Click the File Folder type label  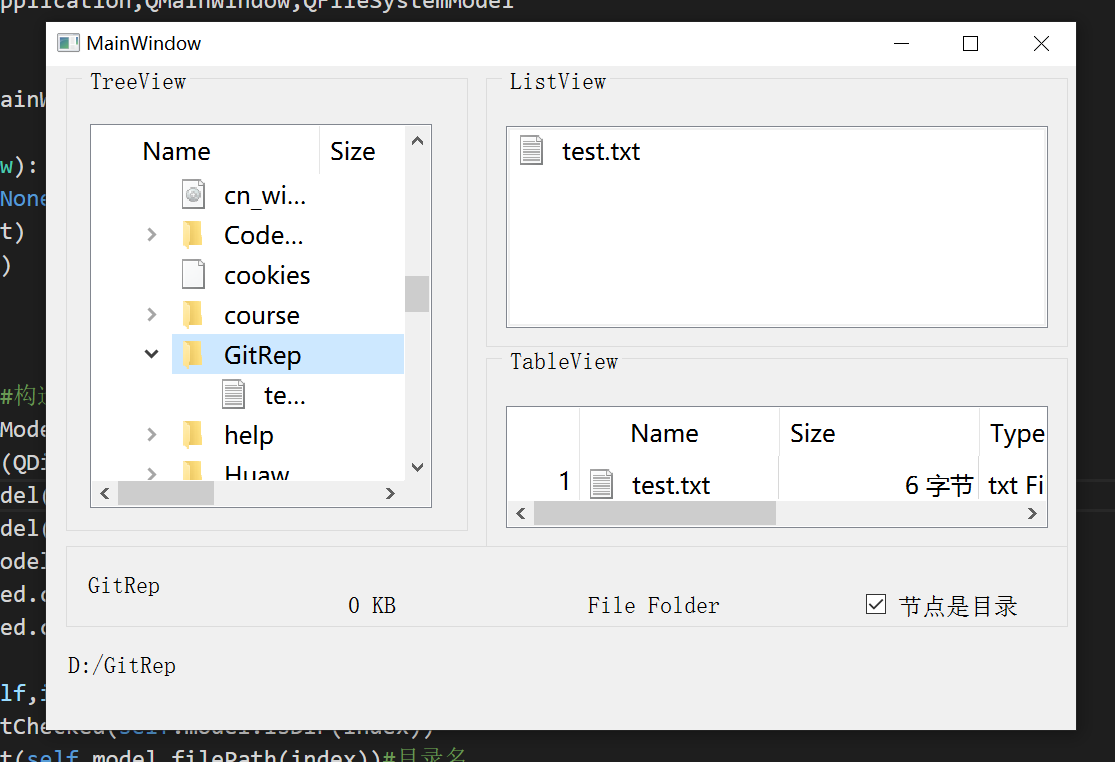(x=653, y=605)
